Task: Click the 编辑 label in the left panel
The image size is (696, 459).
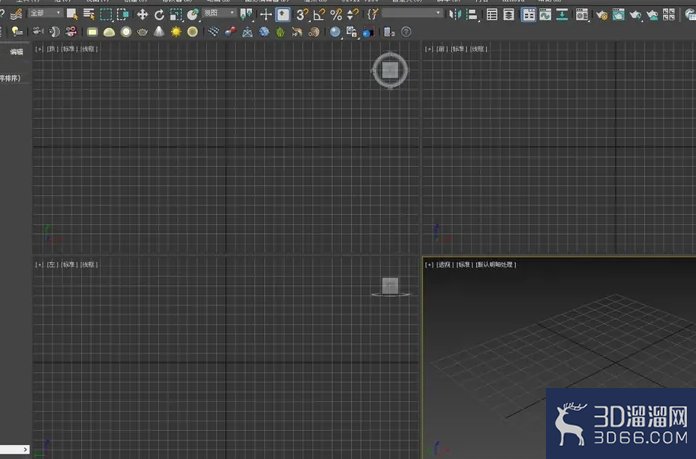Action: (x=16, y=52)
